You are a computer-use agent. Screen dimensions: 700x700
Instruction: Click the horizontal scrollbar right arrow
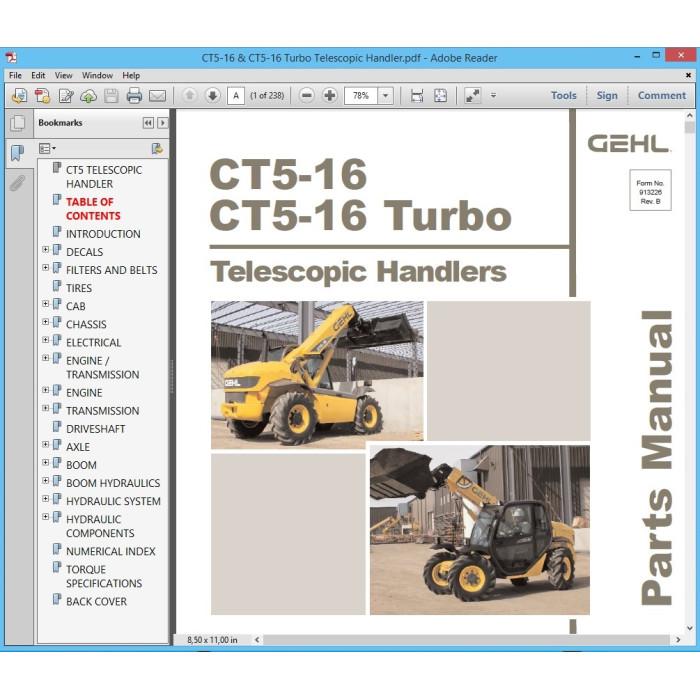click(x=678, y=640)
